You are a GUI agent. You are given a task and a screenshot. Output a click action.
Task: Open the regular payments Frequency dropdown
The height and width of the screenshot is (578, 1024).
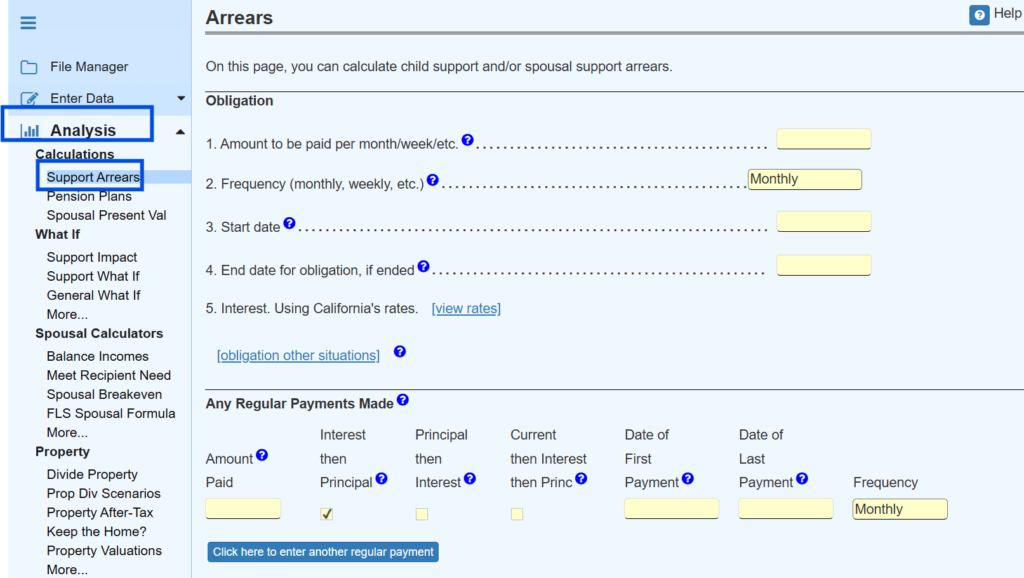click(900, 509)
